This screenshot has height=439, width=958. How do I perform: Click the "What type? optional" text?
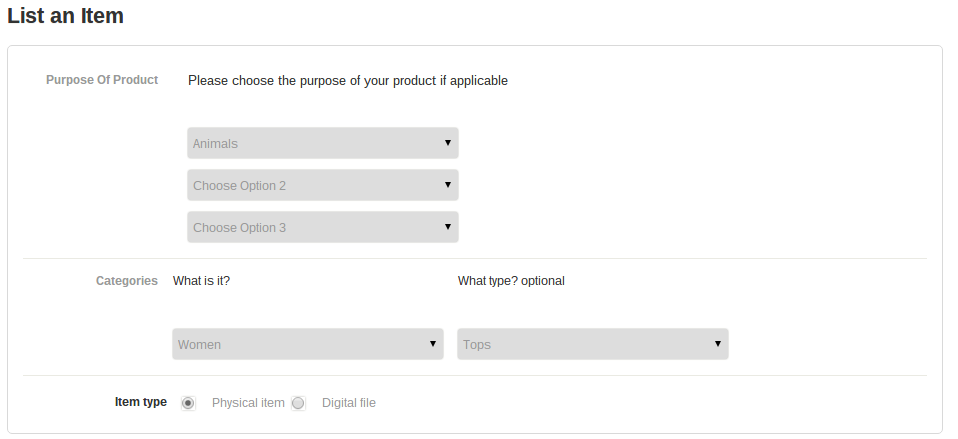[x=511, y=281]
